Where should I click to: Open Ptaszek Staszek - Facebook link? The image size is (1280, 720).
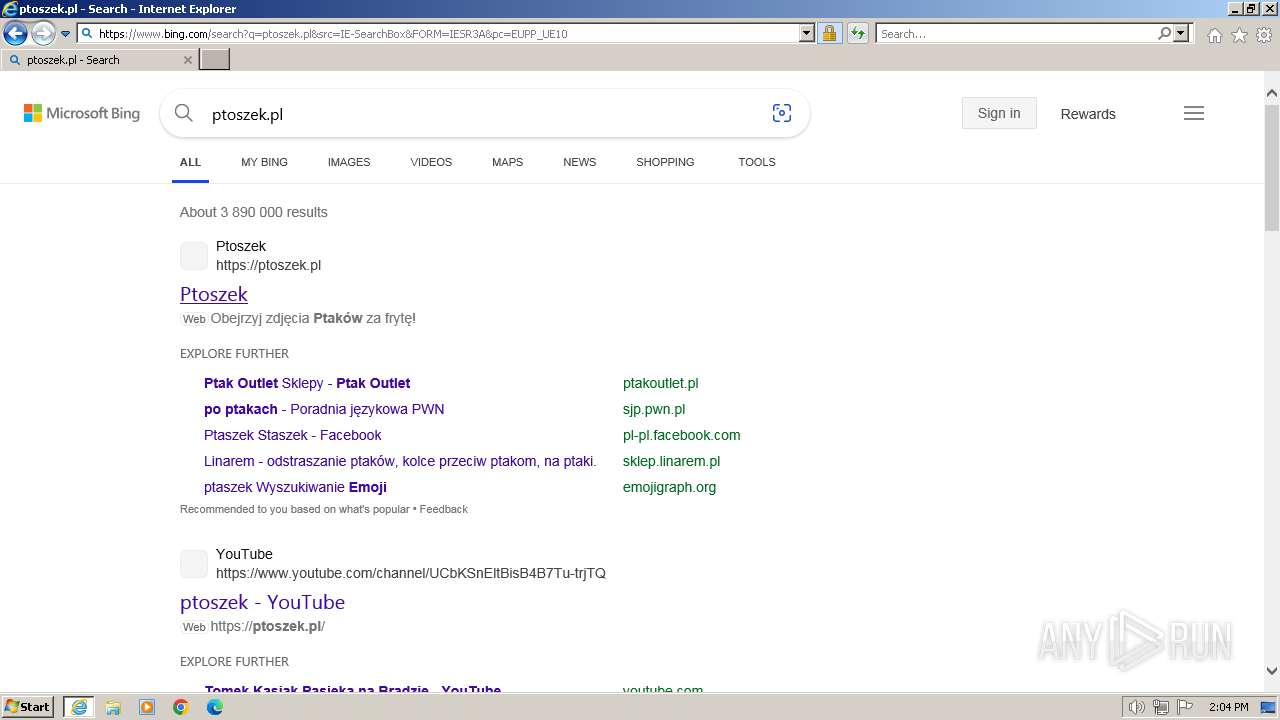[292, 435]
